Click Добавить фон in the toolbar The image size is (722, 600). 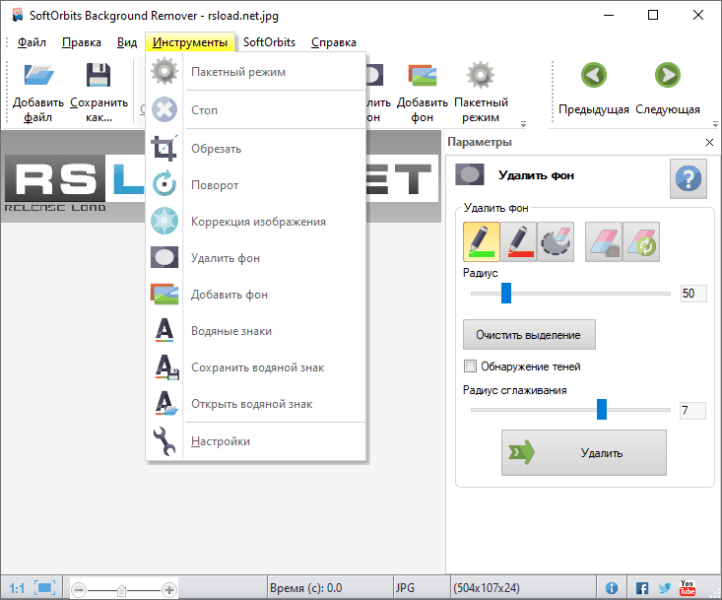coord(422,92)
